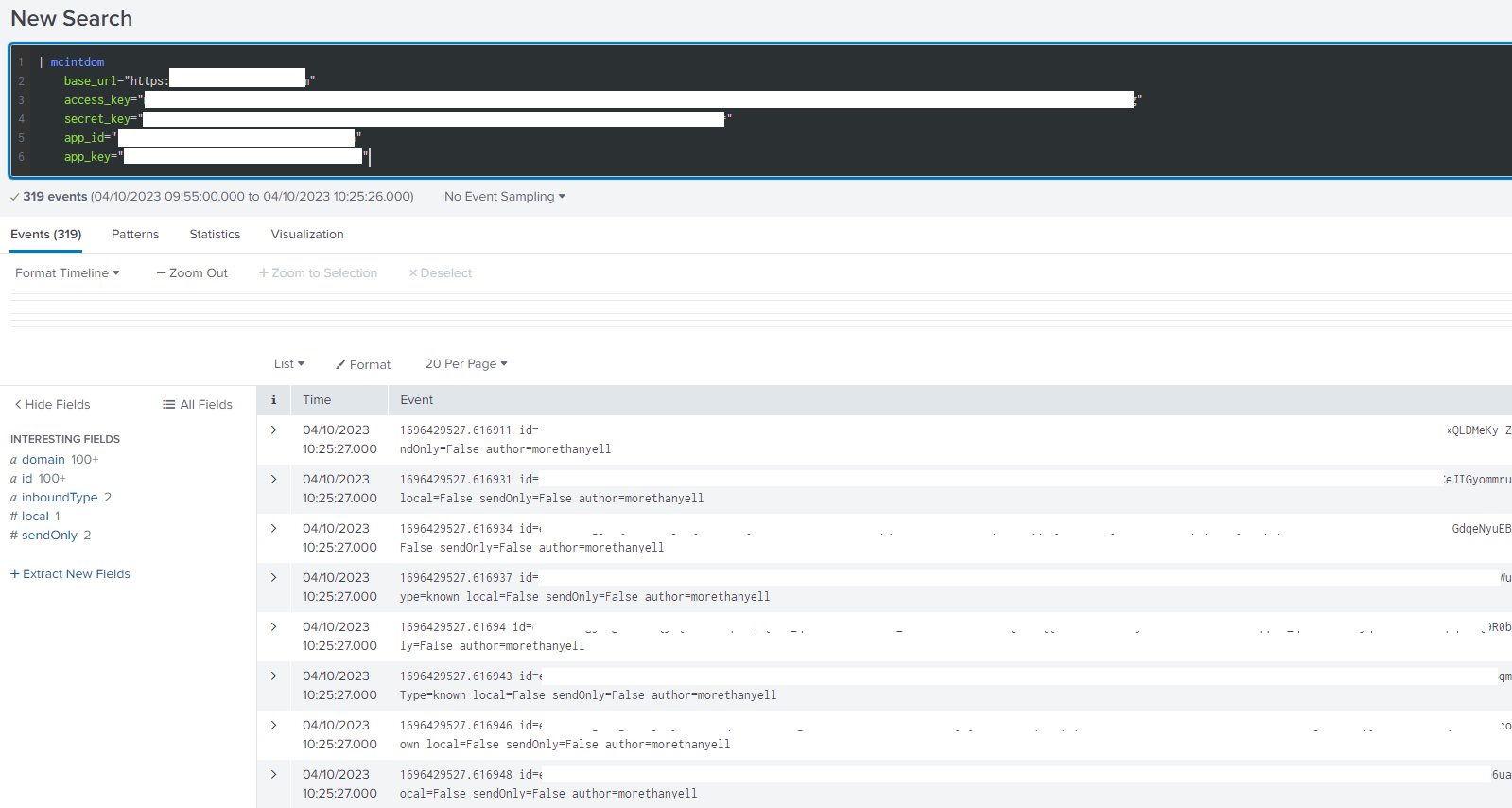Image resolution: width=1512 pixels, height=808 pixels.
Task: Switch to the Patterns tab
Action: pos(135,234)
